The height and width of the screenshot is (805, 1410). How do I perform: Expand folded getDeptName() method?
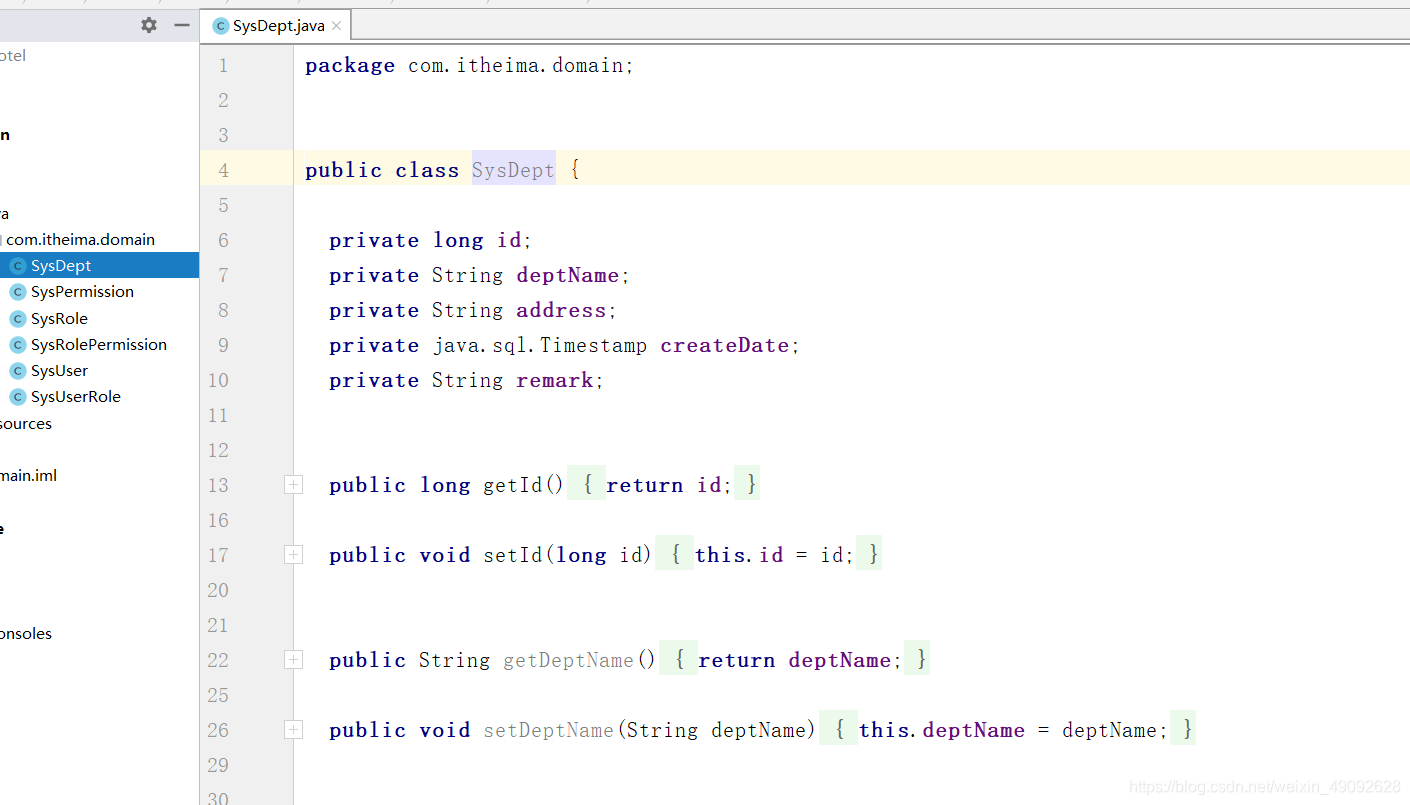(293, 660)
